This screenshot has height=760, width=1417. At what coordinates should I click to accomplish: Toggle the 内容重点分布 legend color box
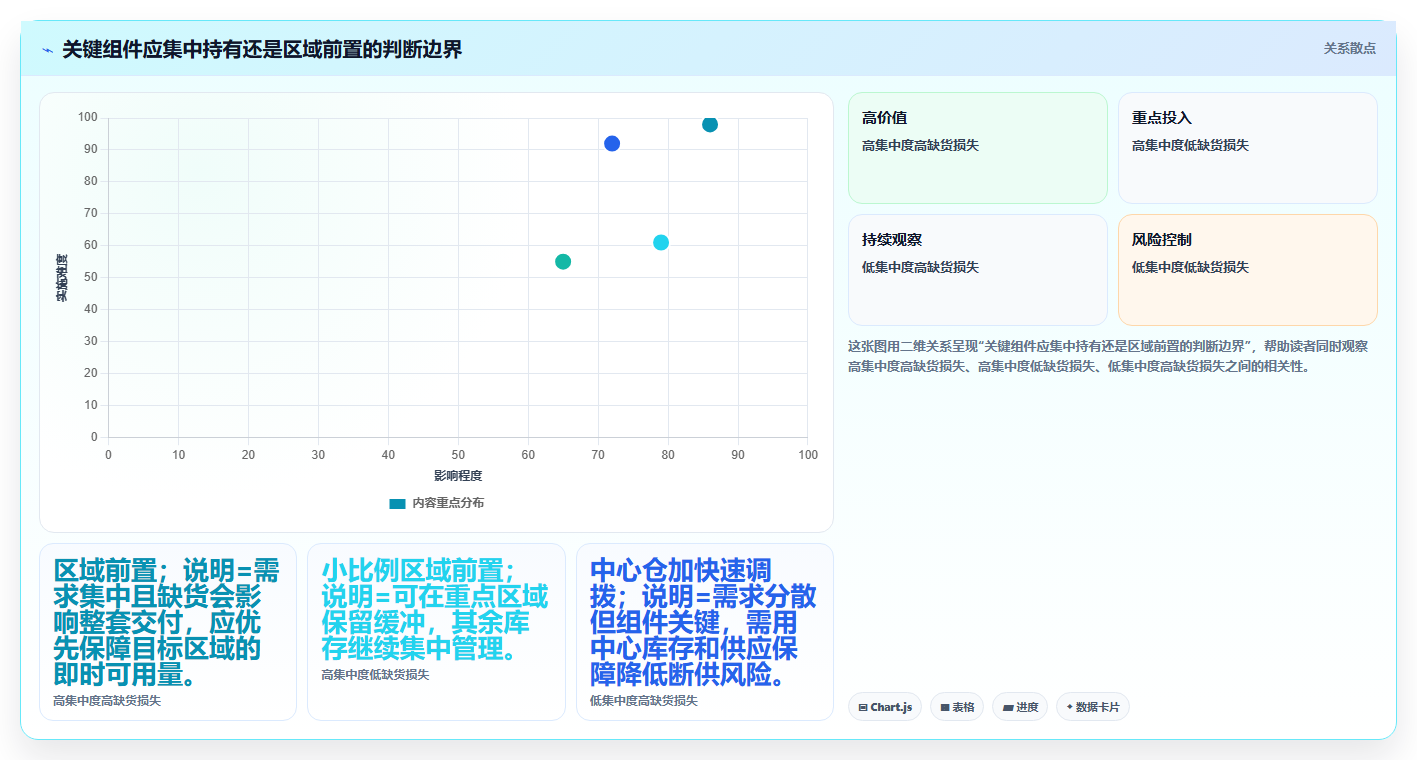[397, 503]
